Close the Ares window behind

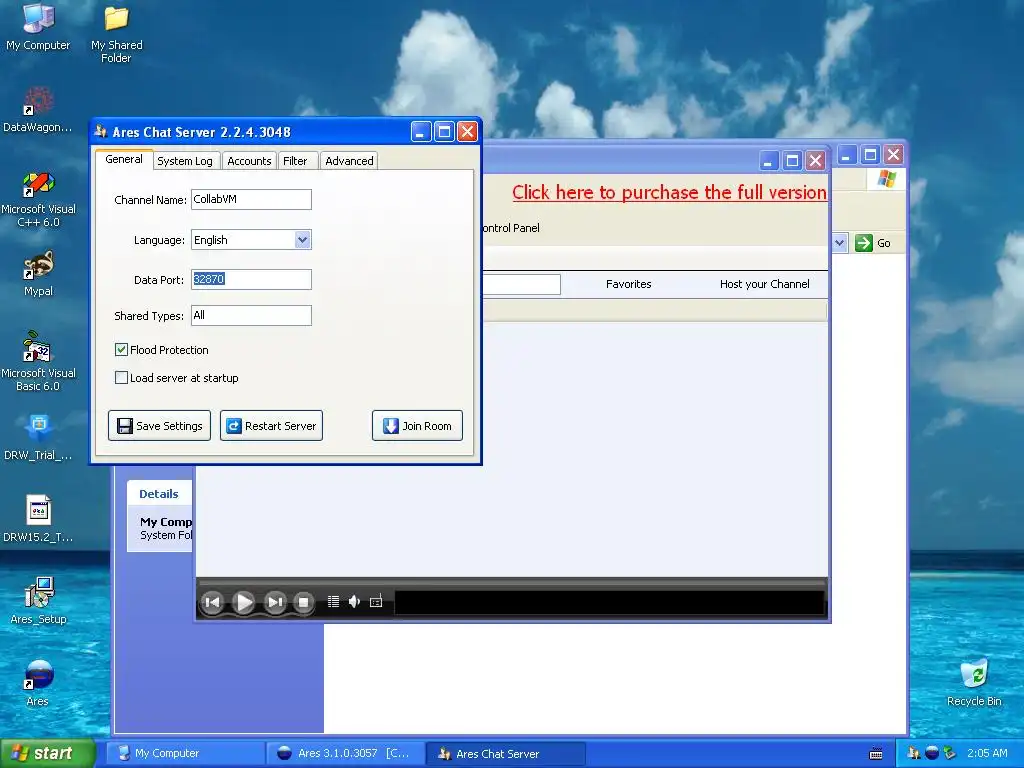click(816, 161)
